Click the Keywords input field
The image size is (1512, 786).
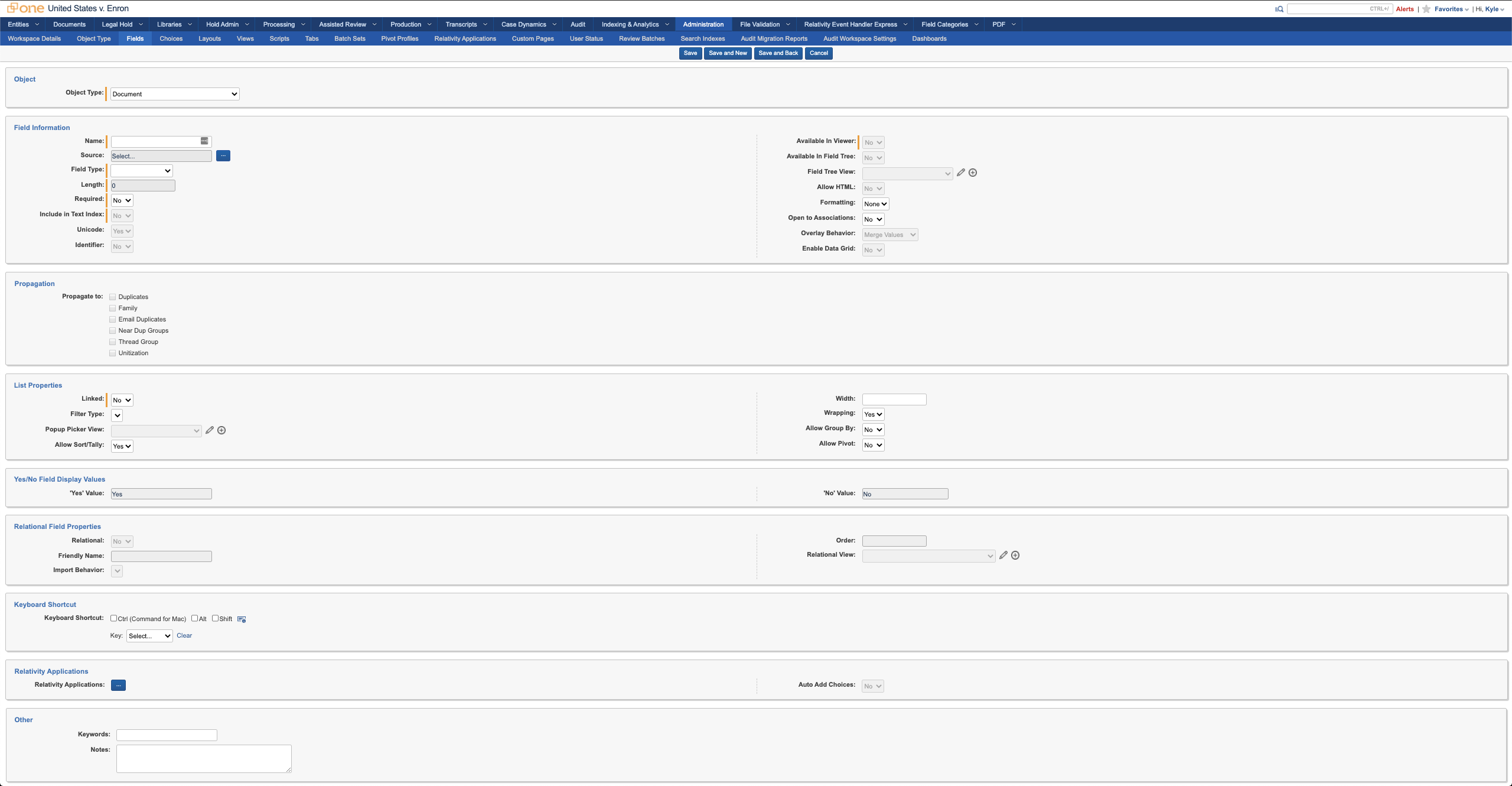pos(167,735)
